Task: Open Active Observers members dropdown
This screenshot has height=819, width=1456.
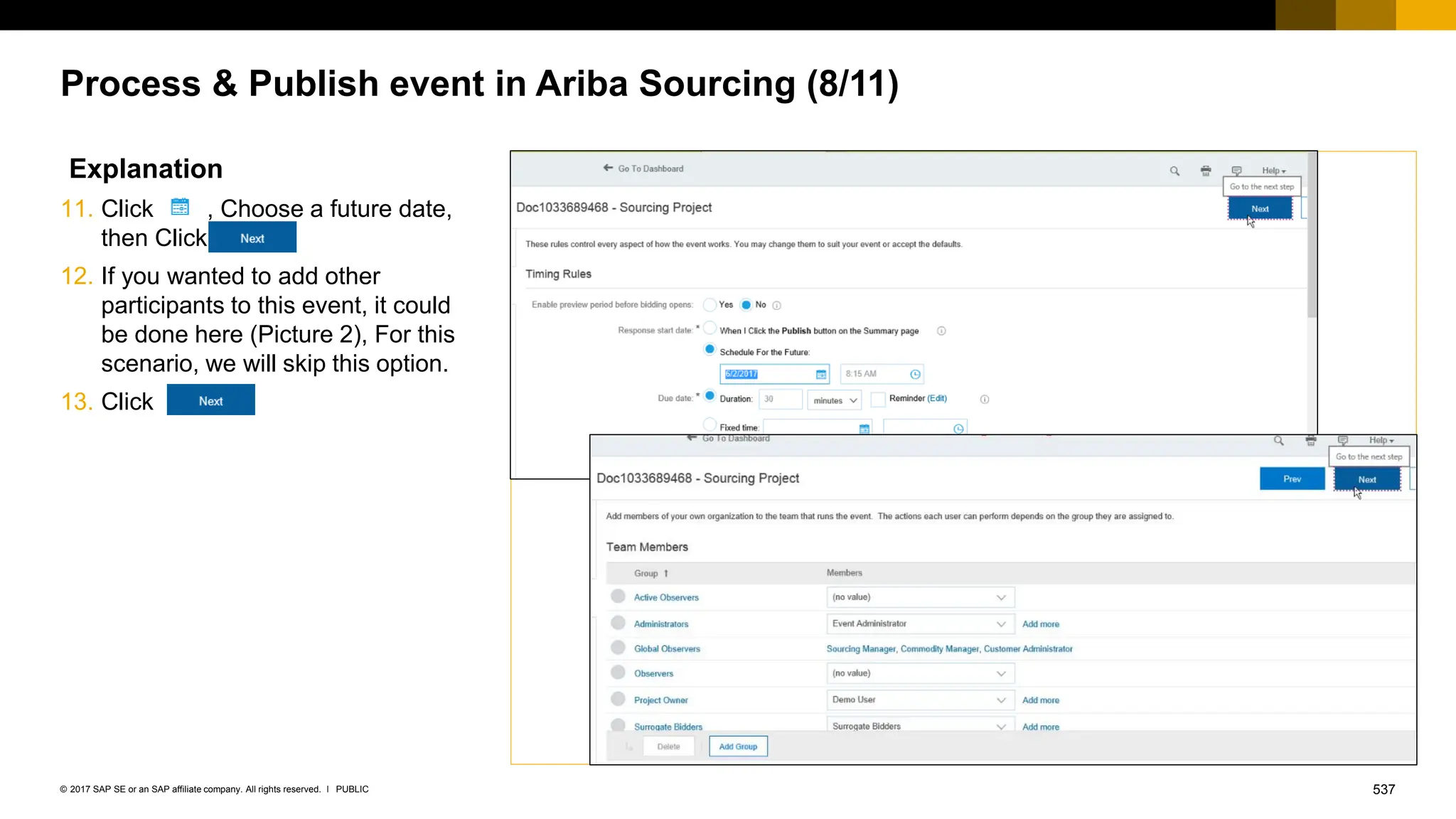Action: click(x=920, y=598)
